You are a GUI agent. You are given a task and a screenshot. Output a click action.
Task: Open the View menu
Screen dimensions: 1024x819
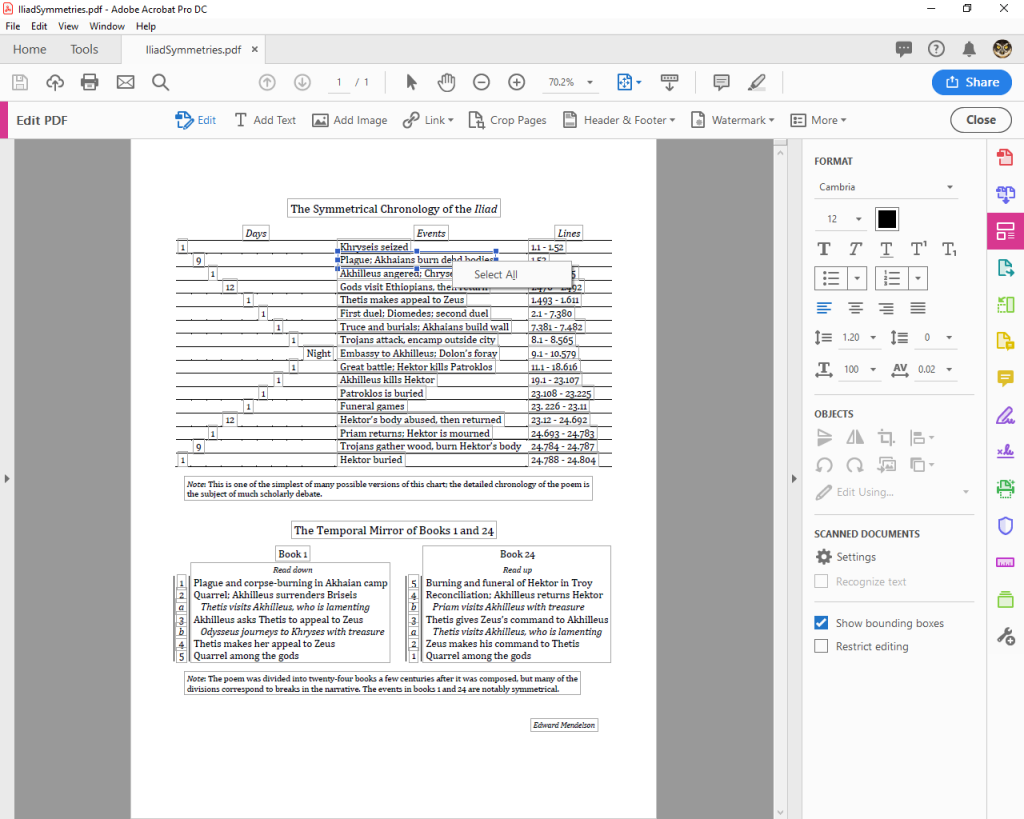68,26
